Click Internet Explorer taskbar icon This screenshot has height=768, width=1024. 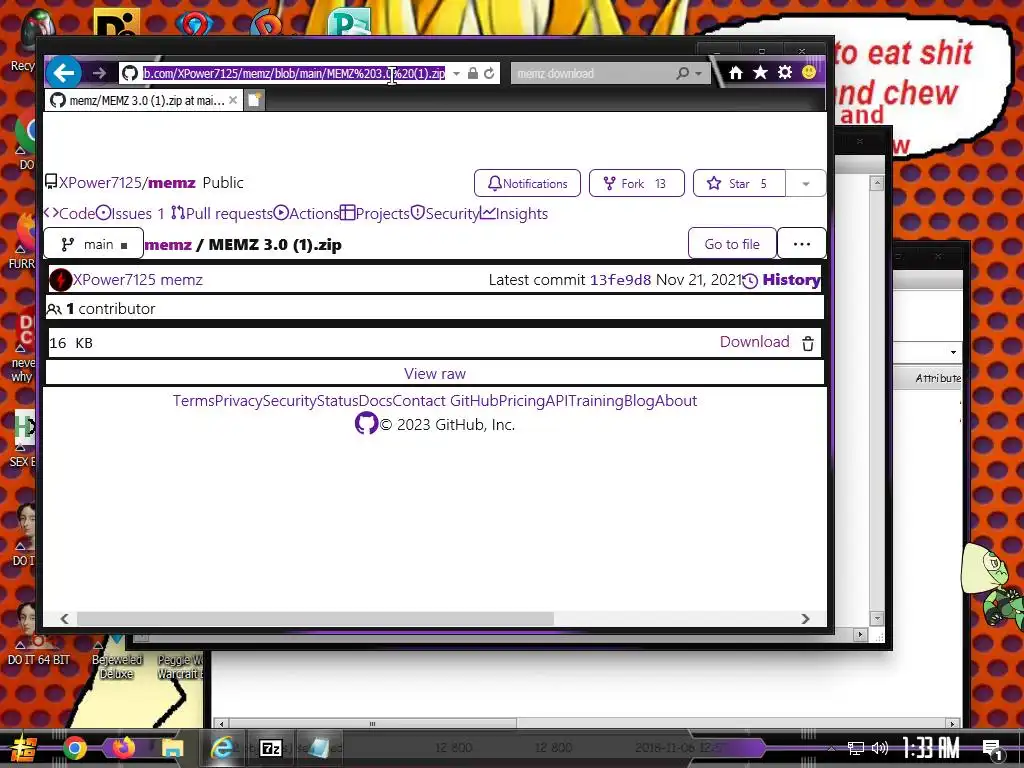(221, 748)
